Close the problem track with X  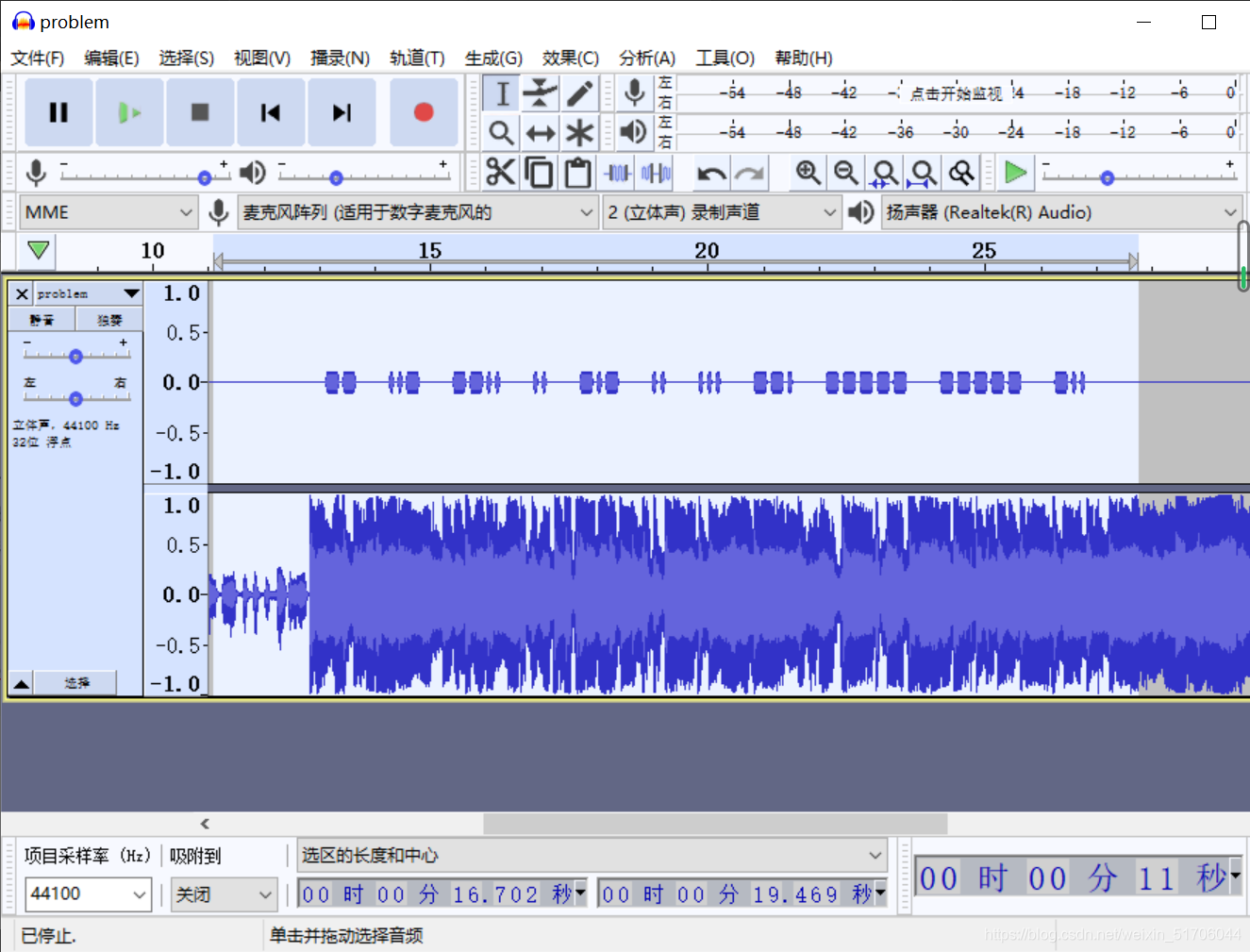click(22, 294)
